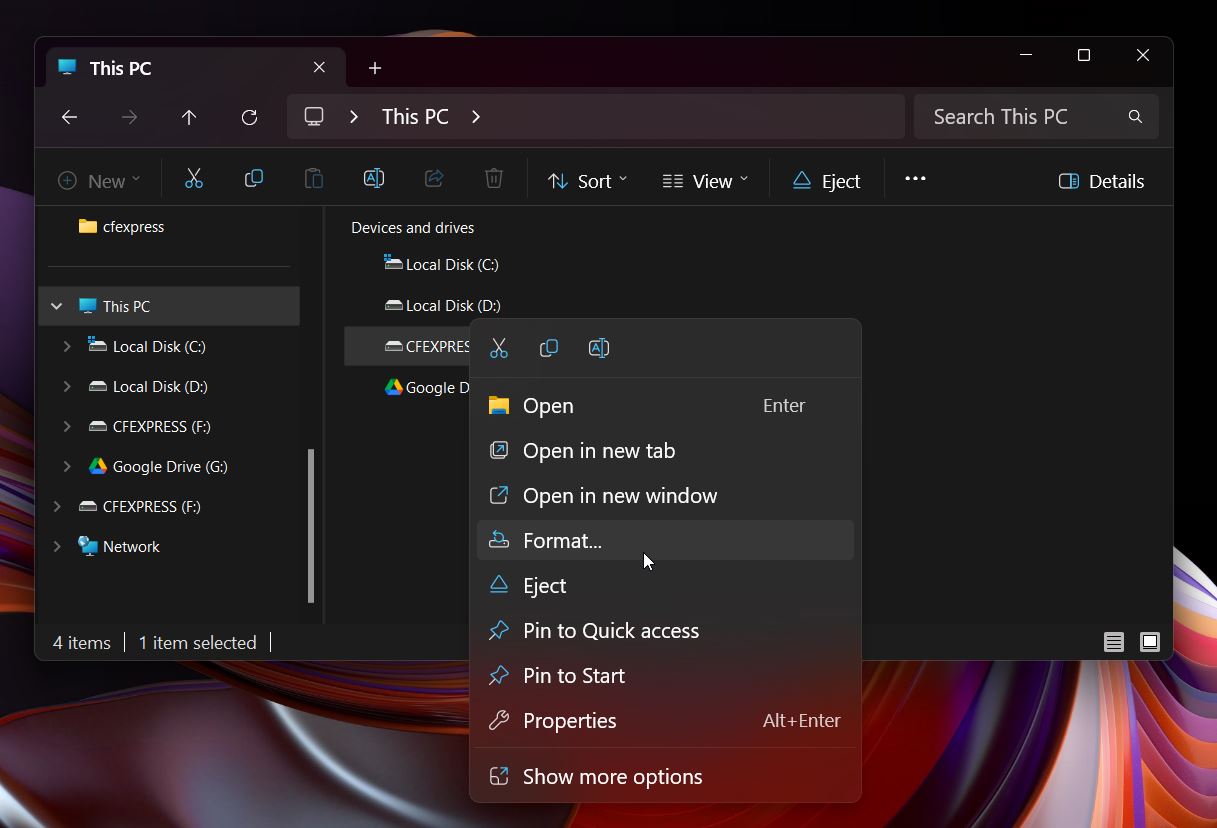Image resolution: width=1217 pixels, height=828 pixels.
Task: Select Local Disk (C:) in the drives list
Action: pyautogui.click(x=441, y=264)
